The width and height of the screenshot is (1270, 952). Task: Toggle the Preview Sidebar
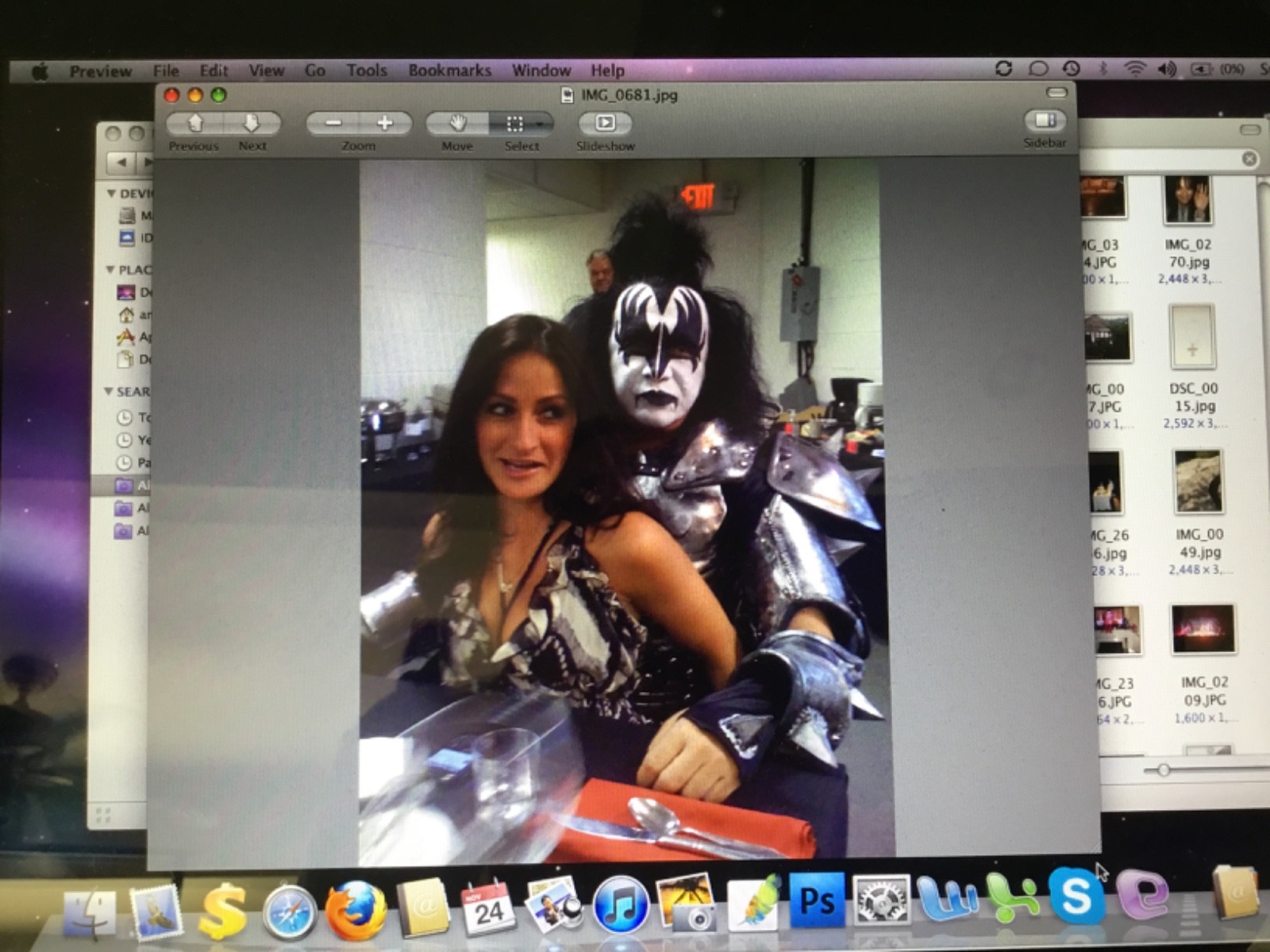coord(1045,120)
